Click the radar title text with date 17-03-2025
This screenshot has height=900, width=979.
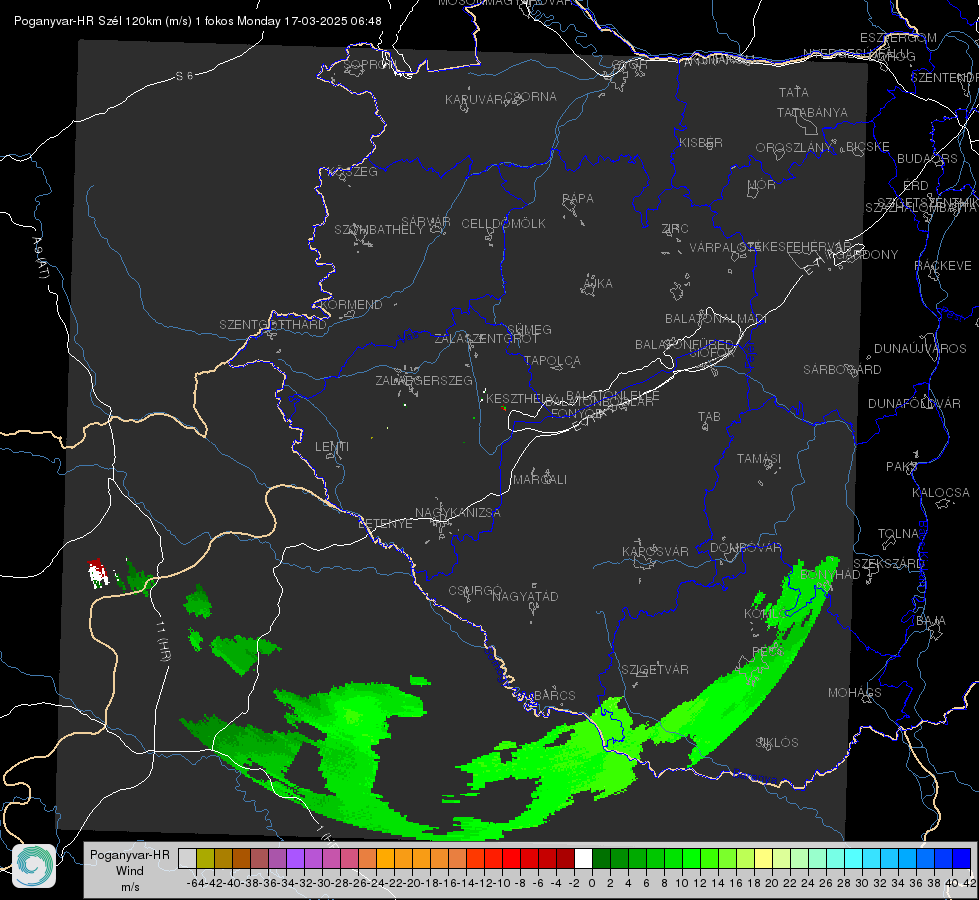tap(197, 21)
